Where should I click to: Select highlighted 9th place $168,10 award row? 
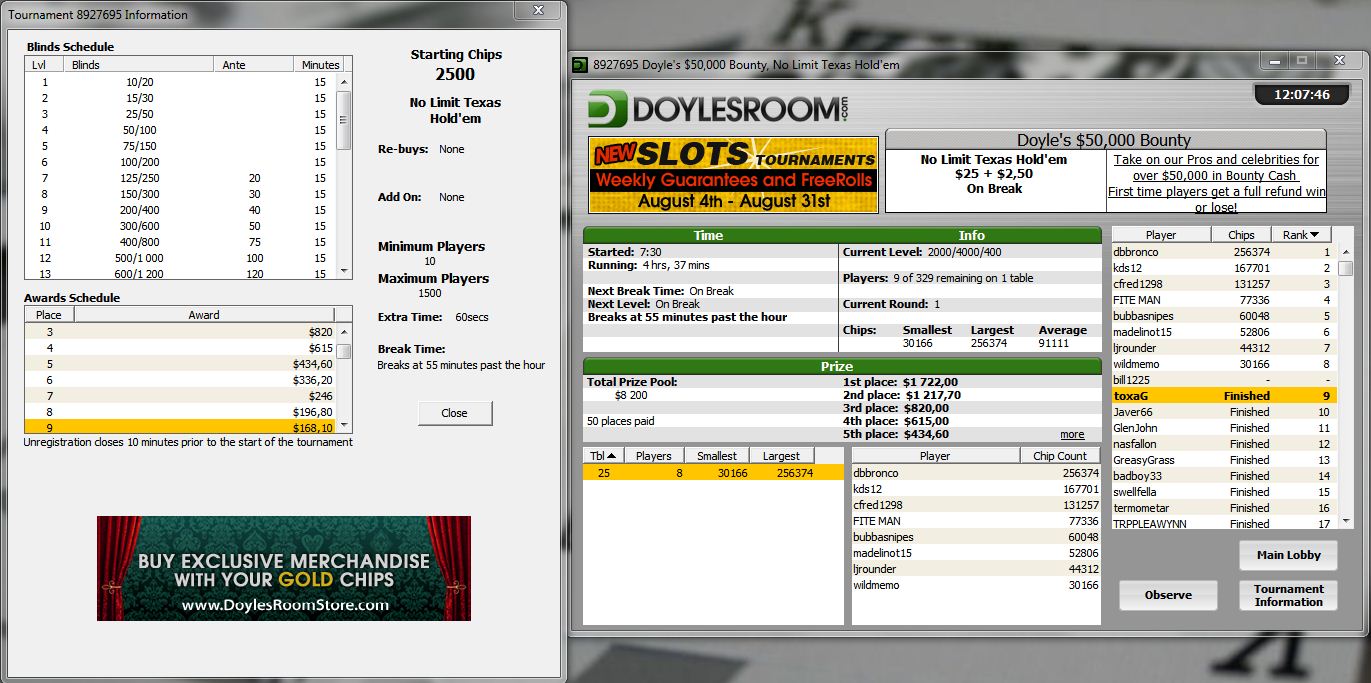(181, 428)
